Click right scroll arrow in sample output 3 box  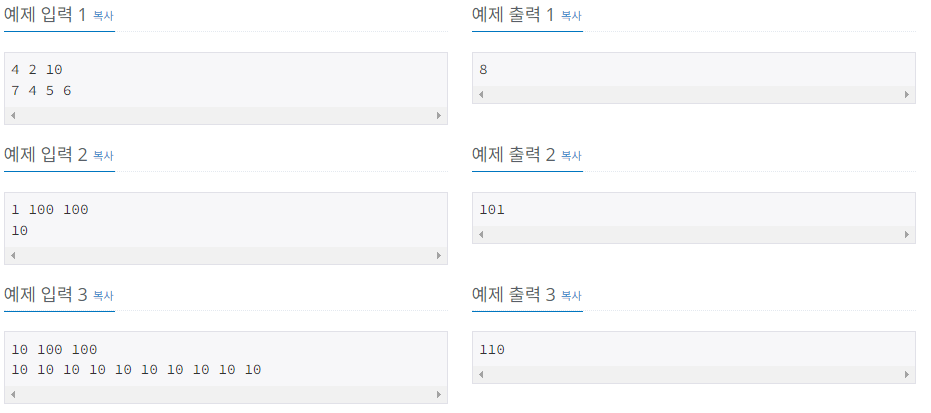coord(907,374)
